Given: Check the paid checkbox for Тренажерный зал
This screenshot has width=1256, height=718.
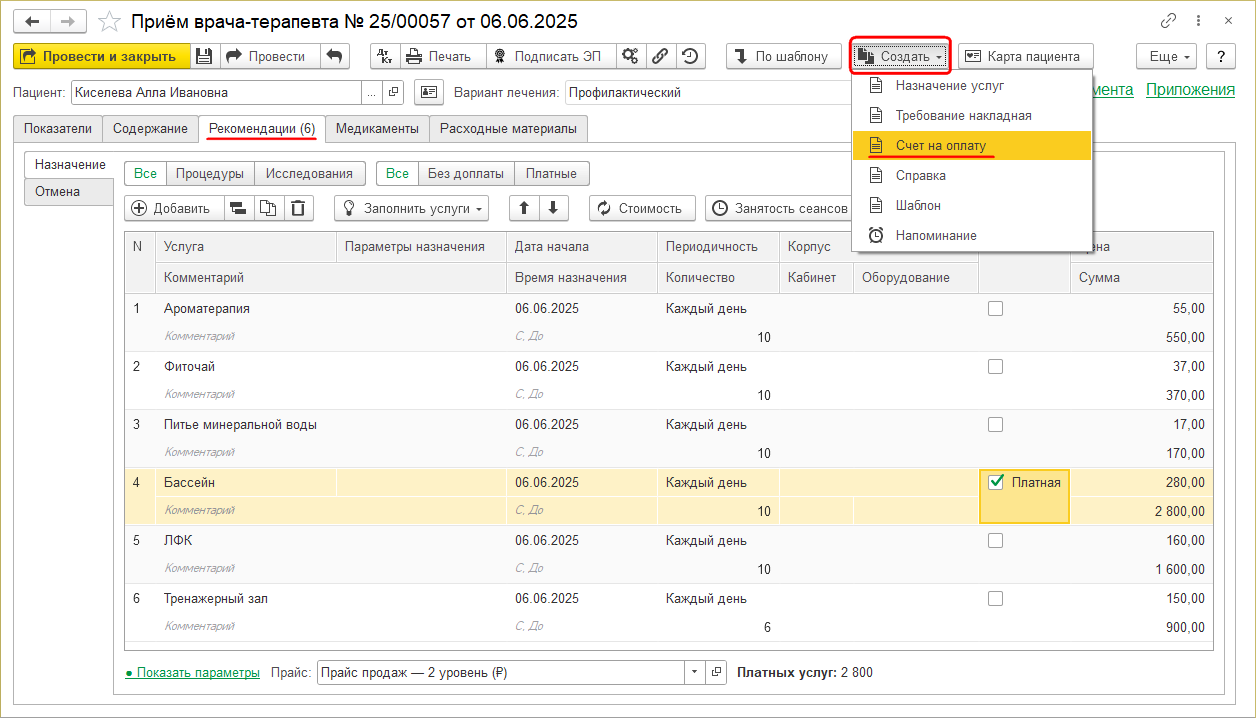Looking at the screenshot, I should point(995,599).
